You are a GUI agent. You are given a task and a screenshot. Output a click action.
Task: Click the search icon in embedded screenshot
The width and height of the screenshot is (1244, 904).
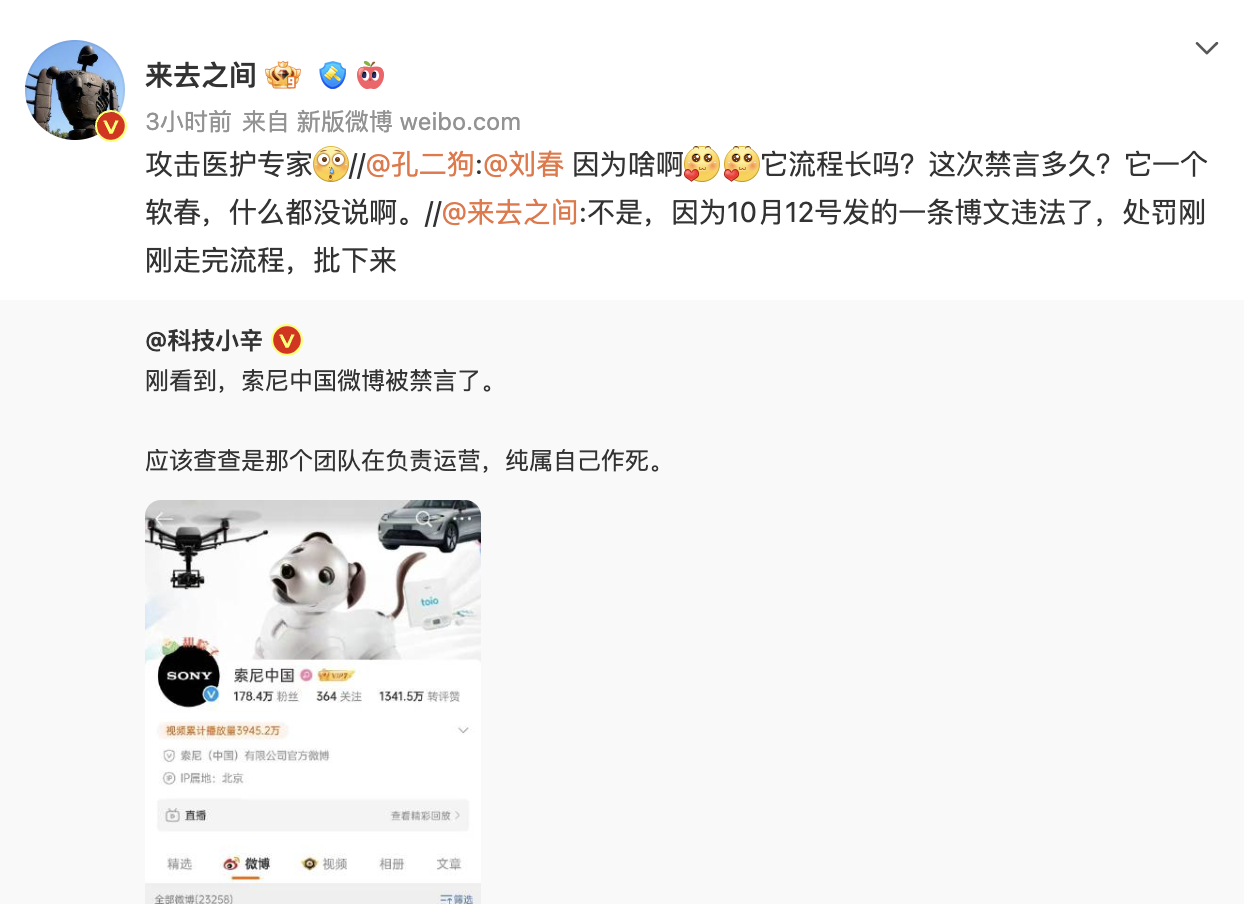(x=425, y=519)
